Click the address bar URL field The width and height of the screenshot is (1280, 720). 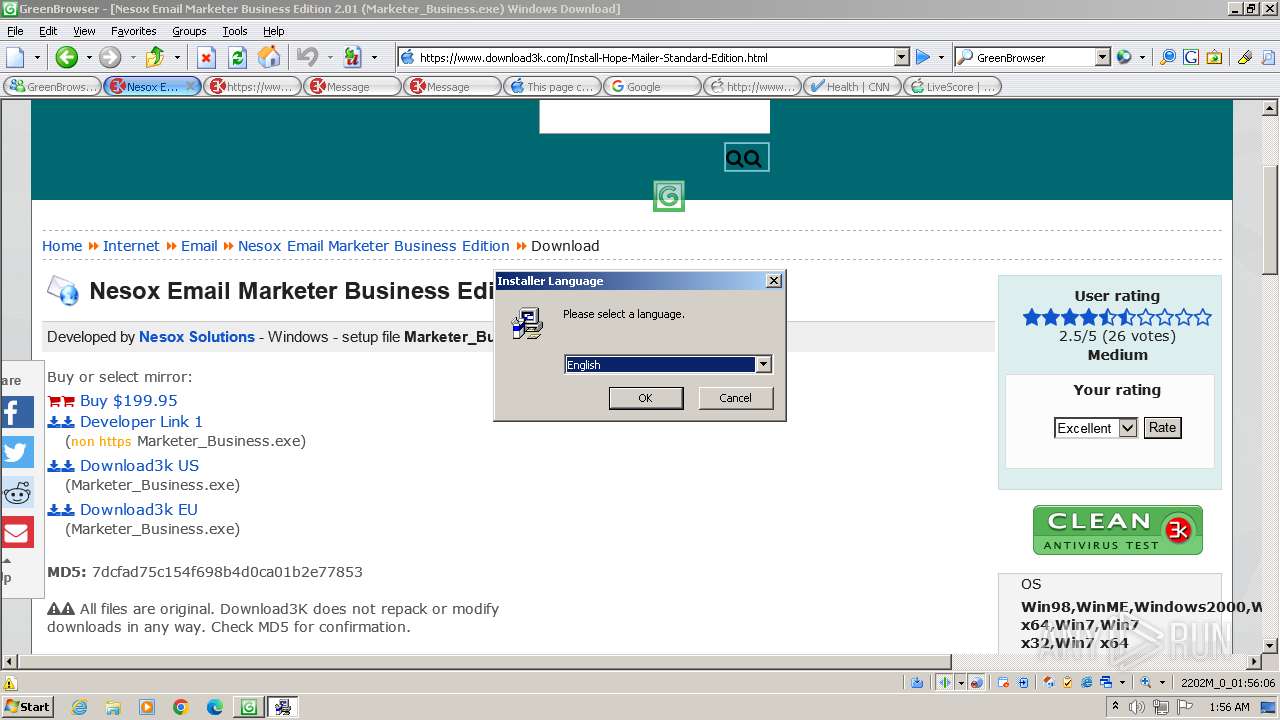[x=654, y=58]
